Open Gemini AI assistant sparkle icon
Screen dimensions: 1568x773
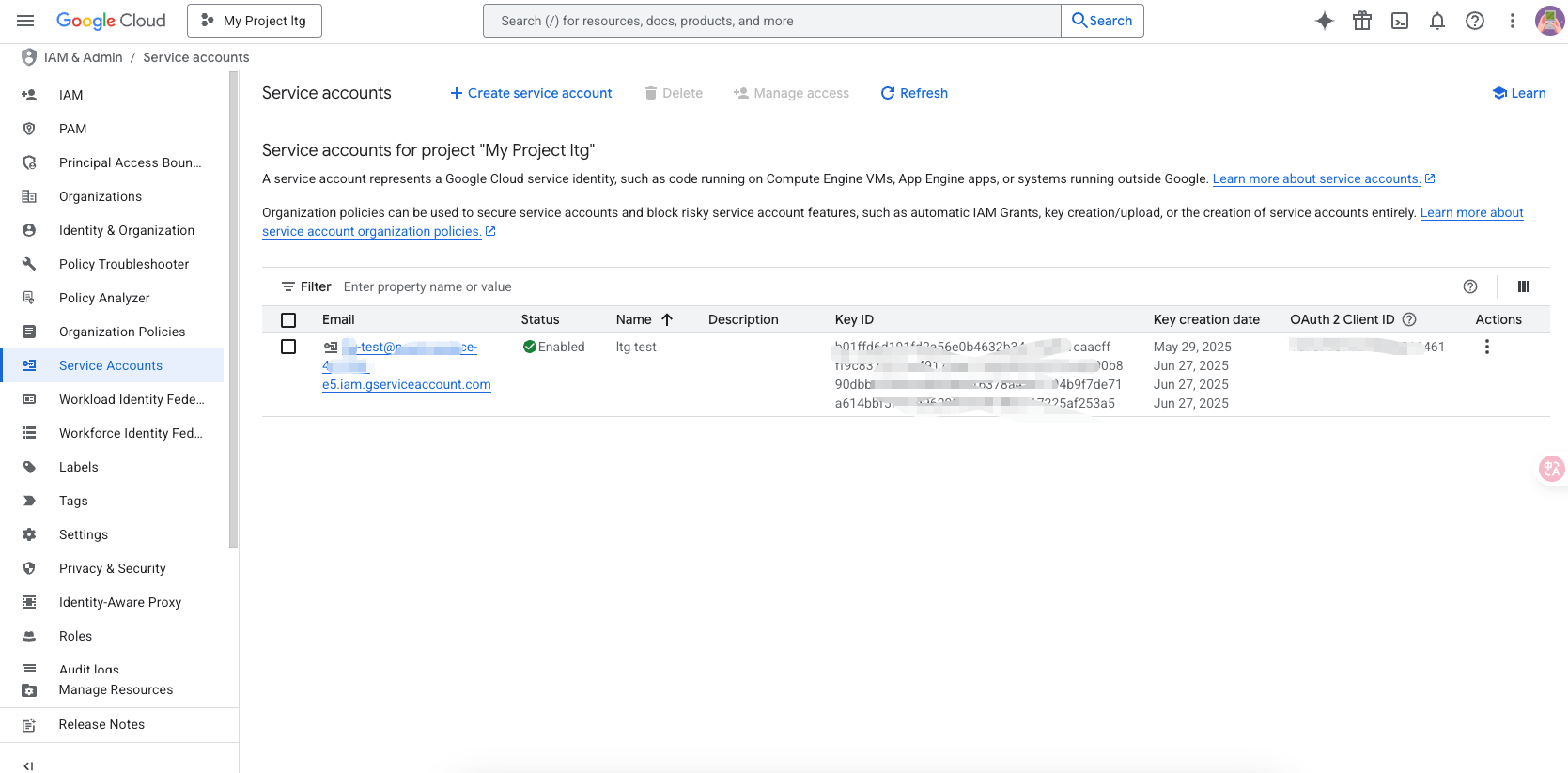1324,21
